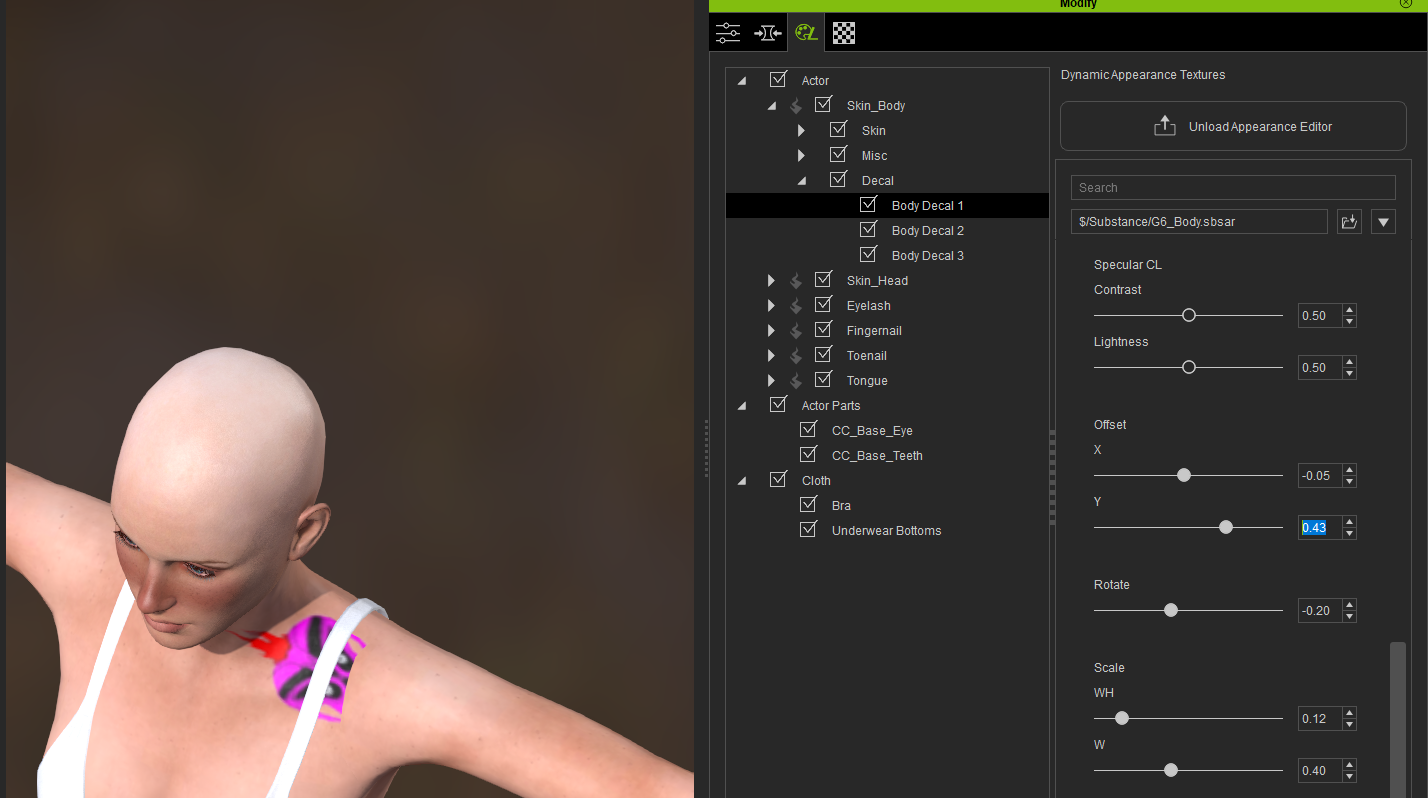
Task: Toggle the Toenail checkbox
Action: (x=823, y=354)
